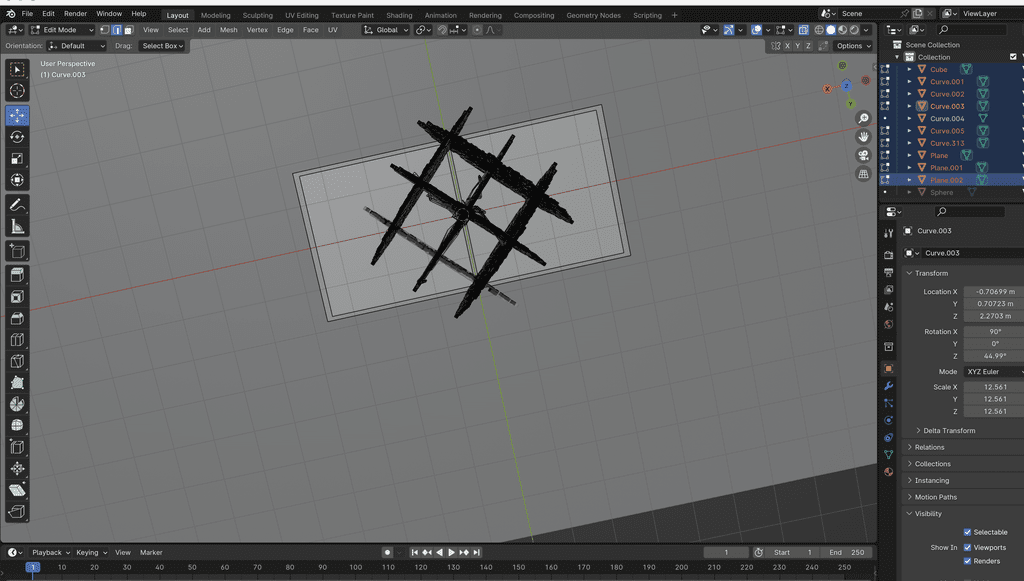Expand Curve.004 in the outliner
This screenshot has width=1024, height=581.
[x=909, y=119]
